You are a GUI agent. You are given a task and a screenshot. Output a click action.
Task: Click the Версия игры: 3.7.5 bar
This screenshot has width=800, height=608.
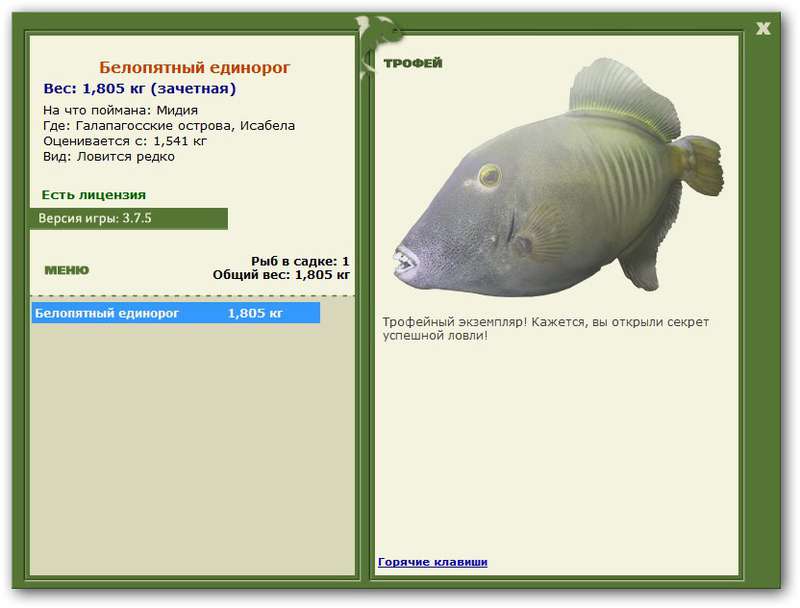(x=129, y=218)
